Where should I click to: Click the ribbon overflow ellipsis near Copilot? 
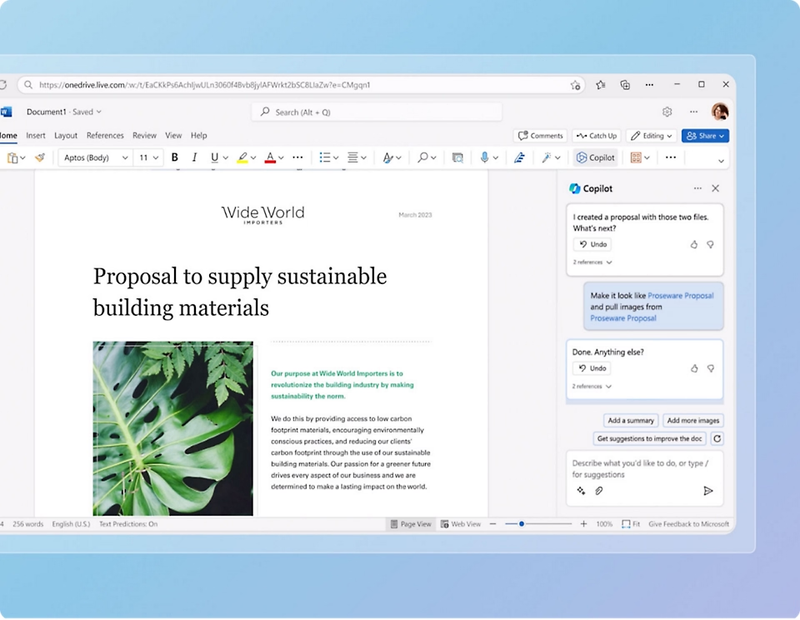coord(671,158)
